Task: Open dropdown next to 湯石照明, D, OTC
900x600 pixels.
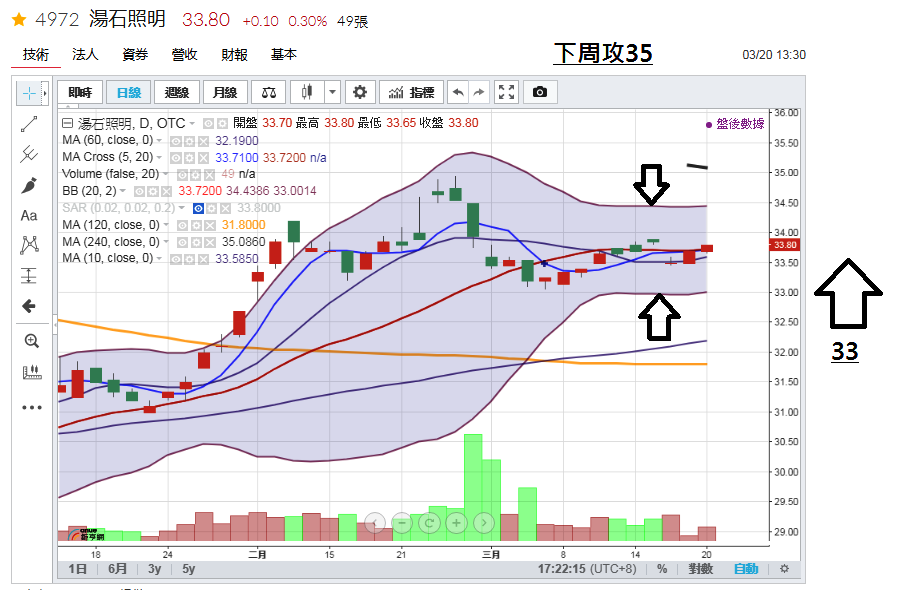Action: click(192, 123)
